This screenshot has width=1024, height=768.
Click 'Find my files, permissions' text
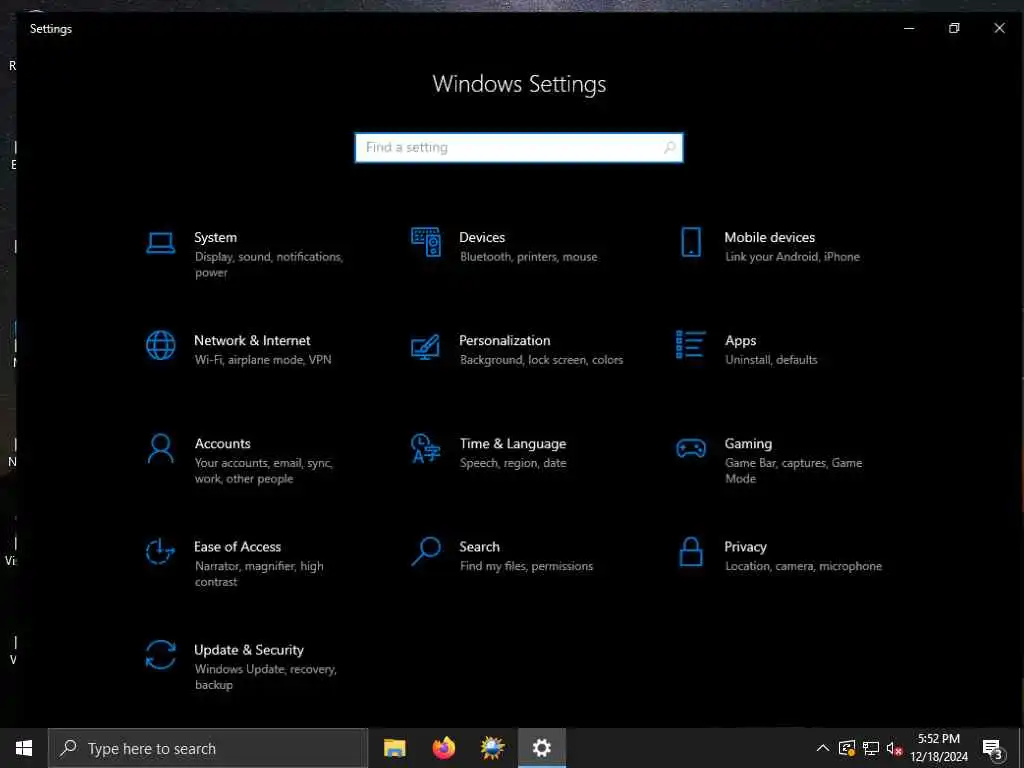[526, 566]
